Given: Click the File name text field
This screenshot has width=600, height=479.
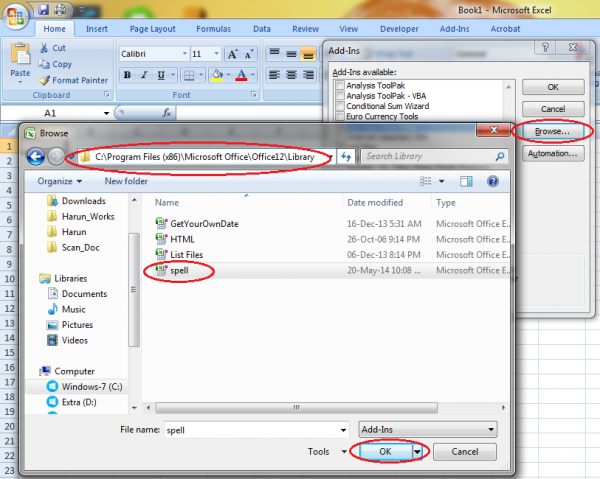Looking at the screenshot, I should point(253,430).
